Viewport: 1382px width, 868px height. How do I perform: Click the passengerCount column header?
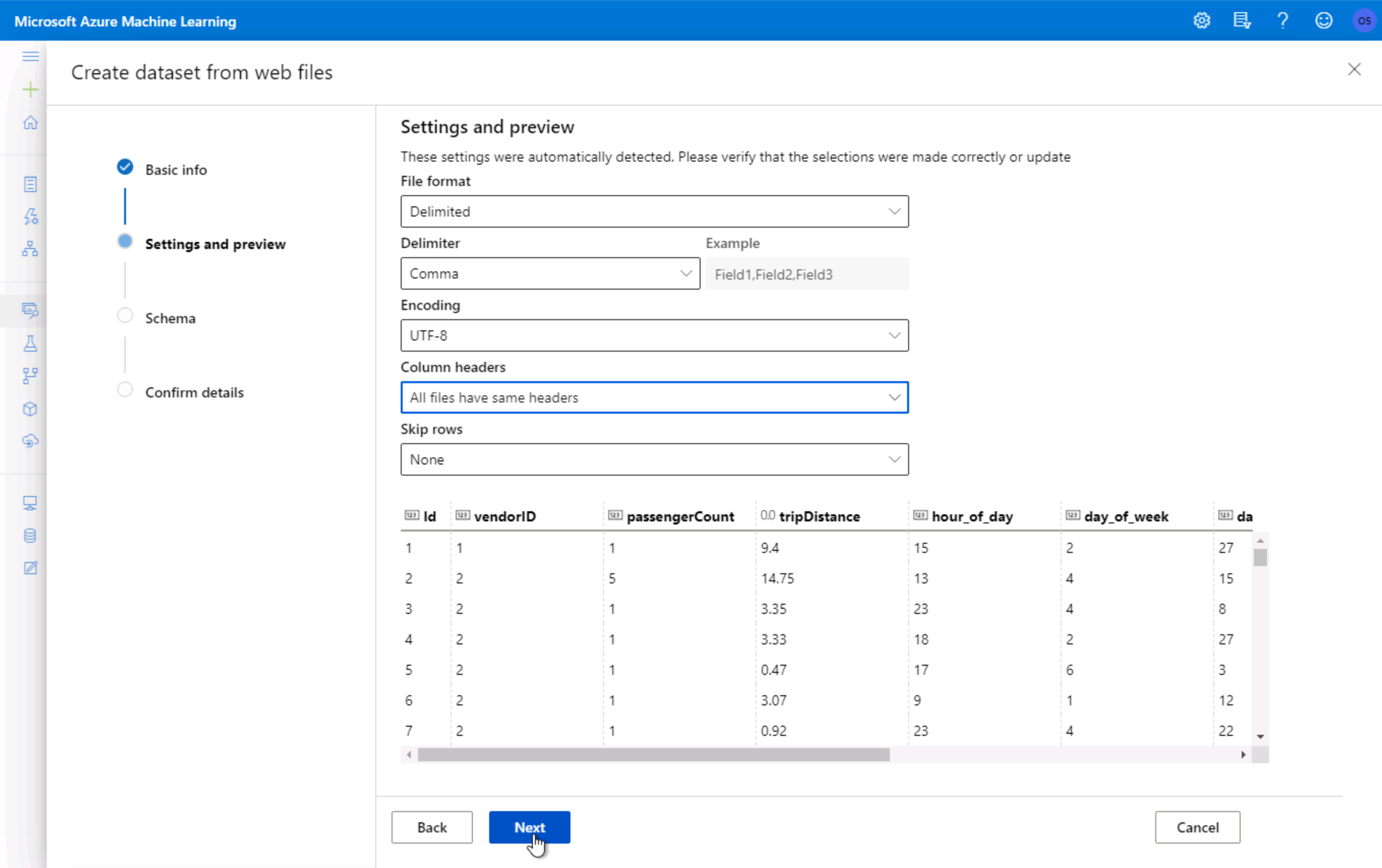tap(680, 516)
